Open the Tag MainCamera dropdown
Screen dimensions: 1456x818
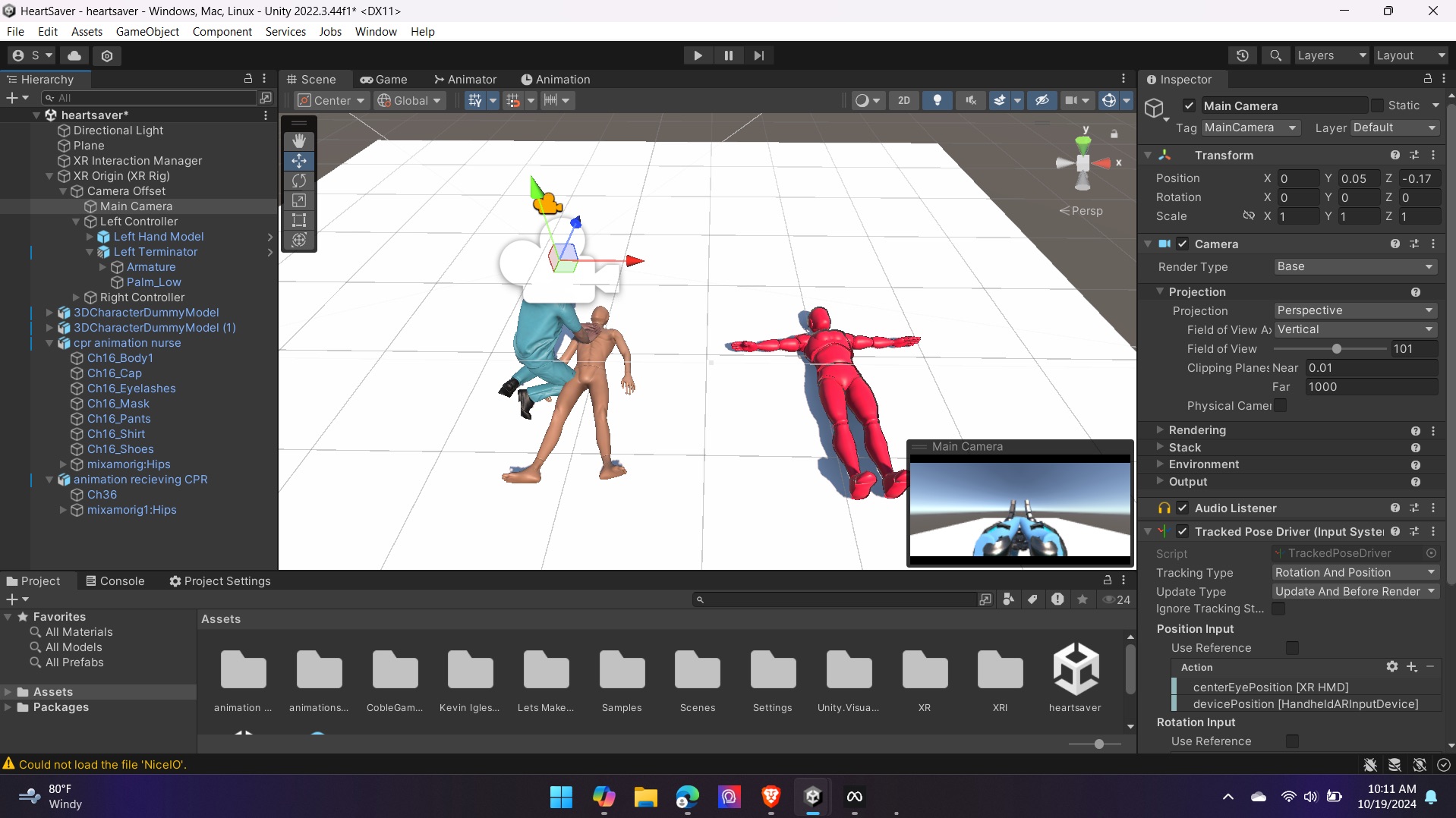pyautogui.click(x=1250, y=127)
